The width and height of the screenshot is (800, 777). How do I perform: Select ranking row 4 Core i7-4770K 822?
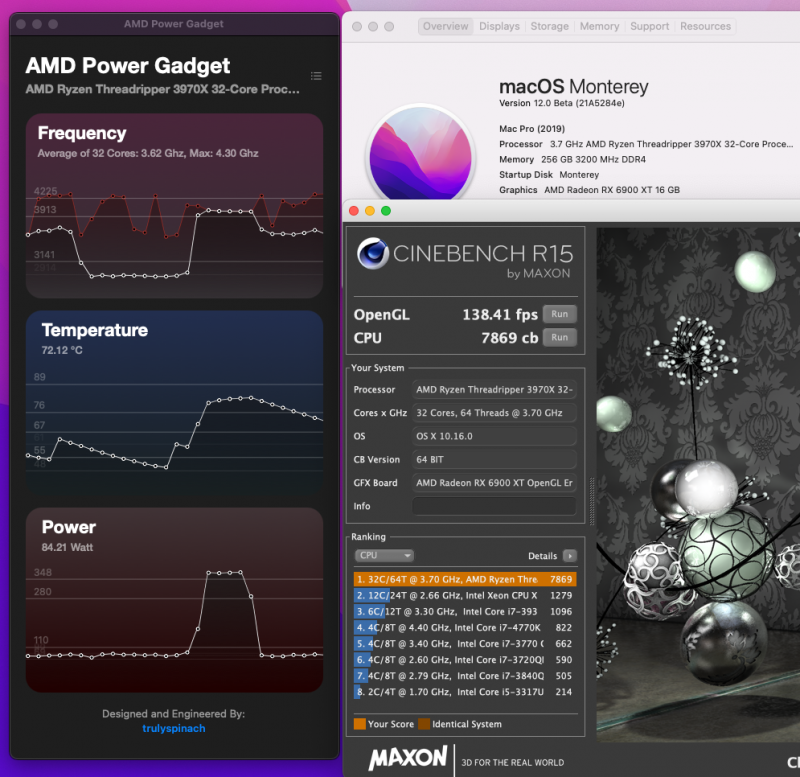point(465,628)
